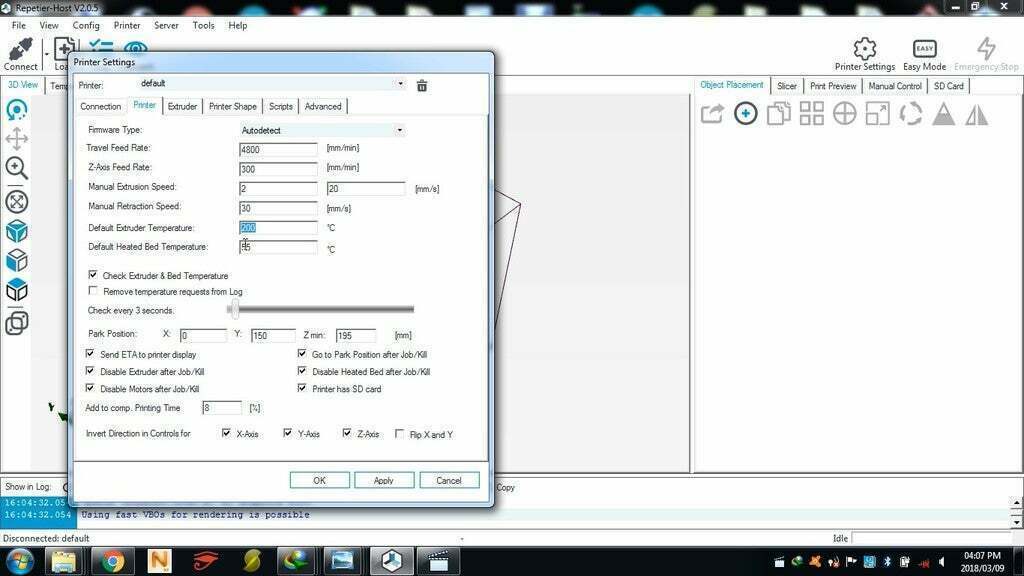This screenshot has width=1024, height=576.
Task: Switch to Easy Mode
Action: pos(924,54)
